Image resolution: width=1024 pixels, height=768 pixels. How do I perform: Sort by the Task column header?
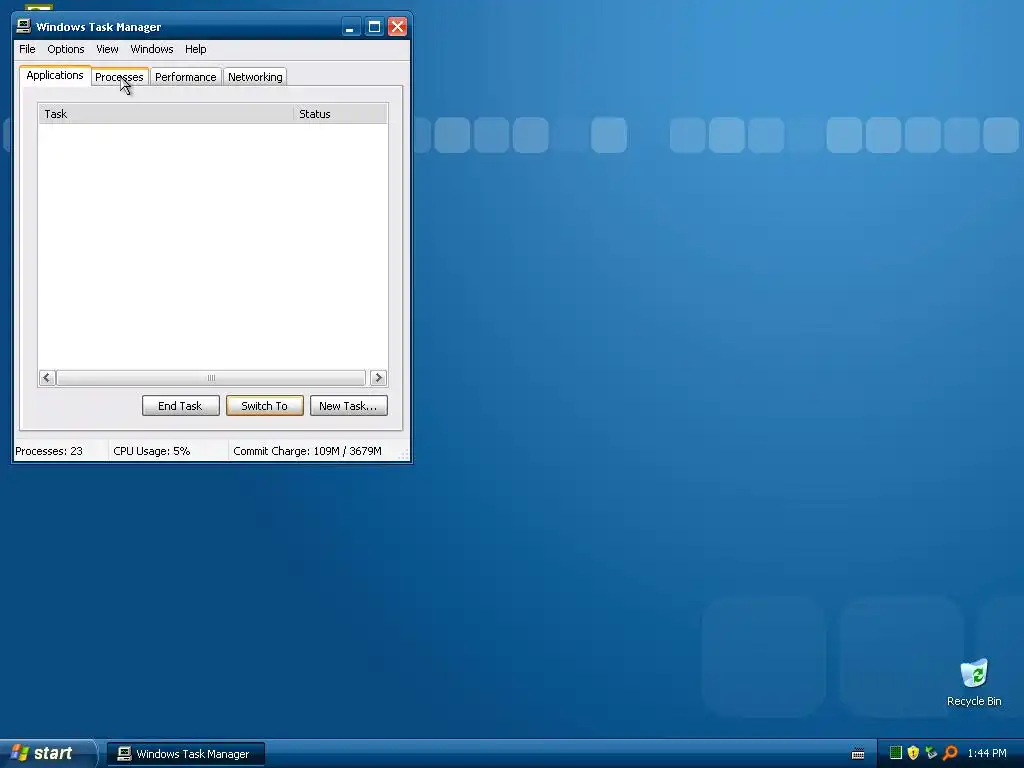click(x=166, y=114)
